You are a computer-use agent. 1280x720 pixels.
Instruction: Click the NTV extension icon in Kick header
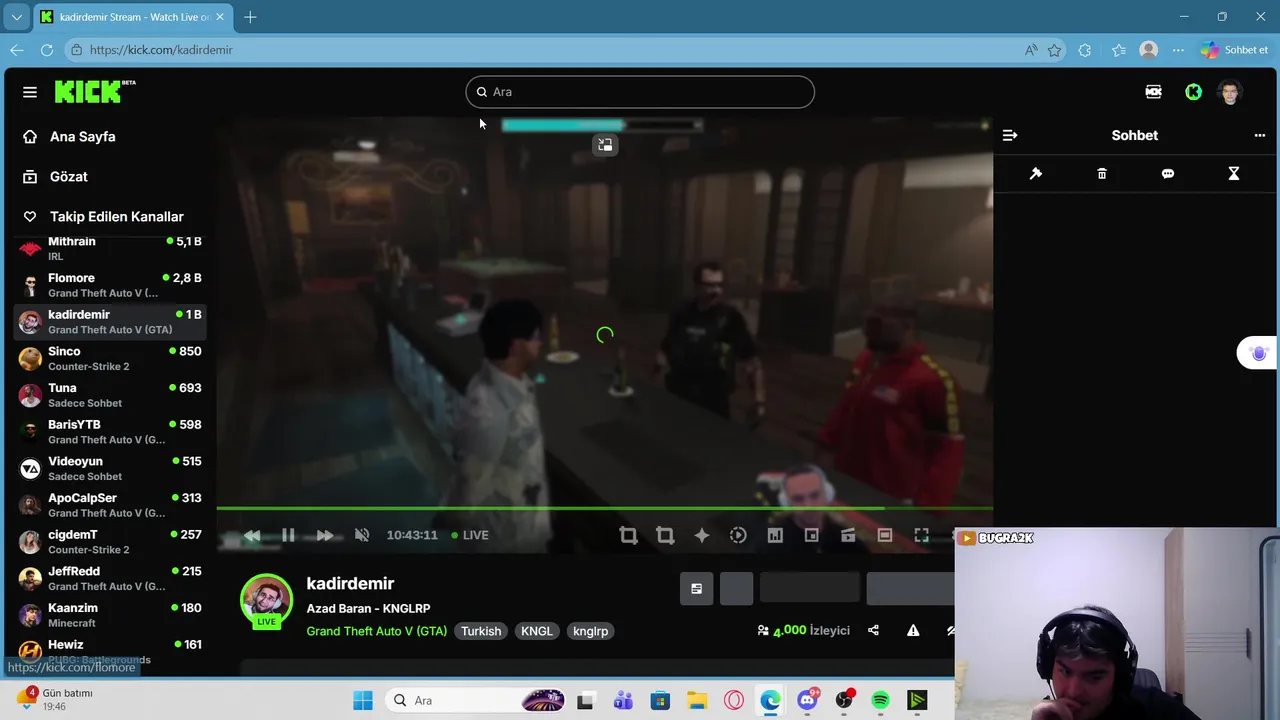tap(1153, 92)
